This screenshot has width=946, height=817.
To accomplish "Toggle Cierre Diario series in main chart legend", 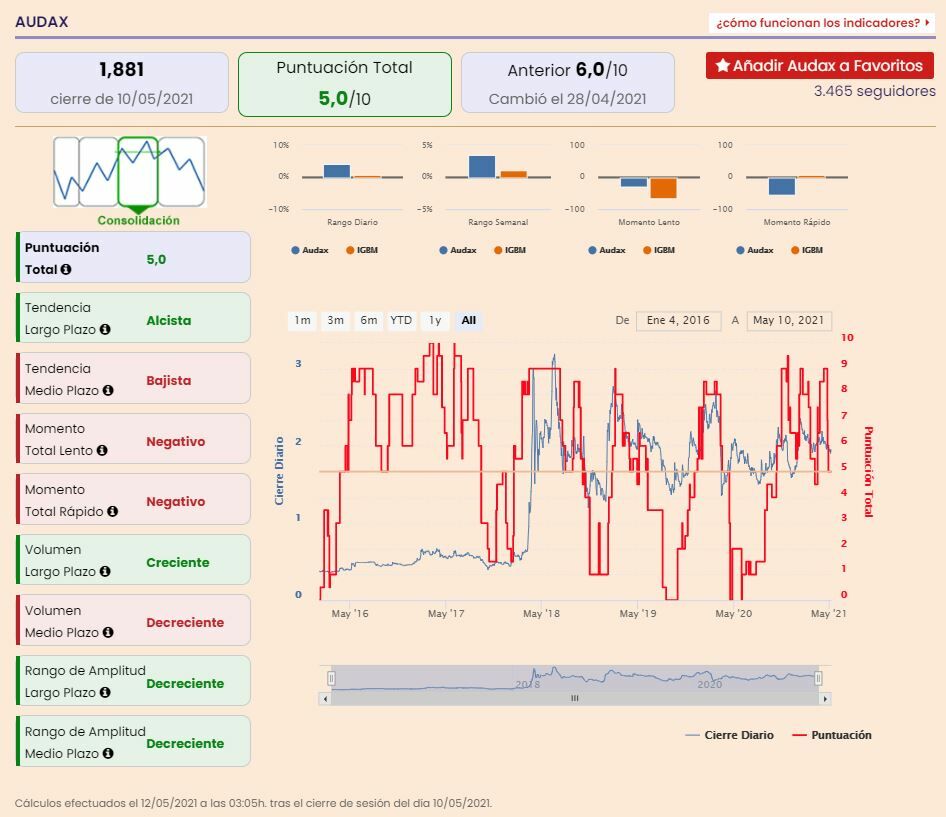I will click(729, 735).
